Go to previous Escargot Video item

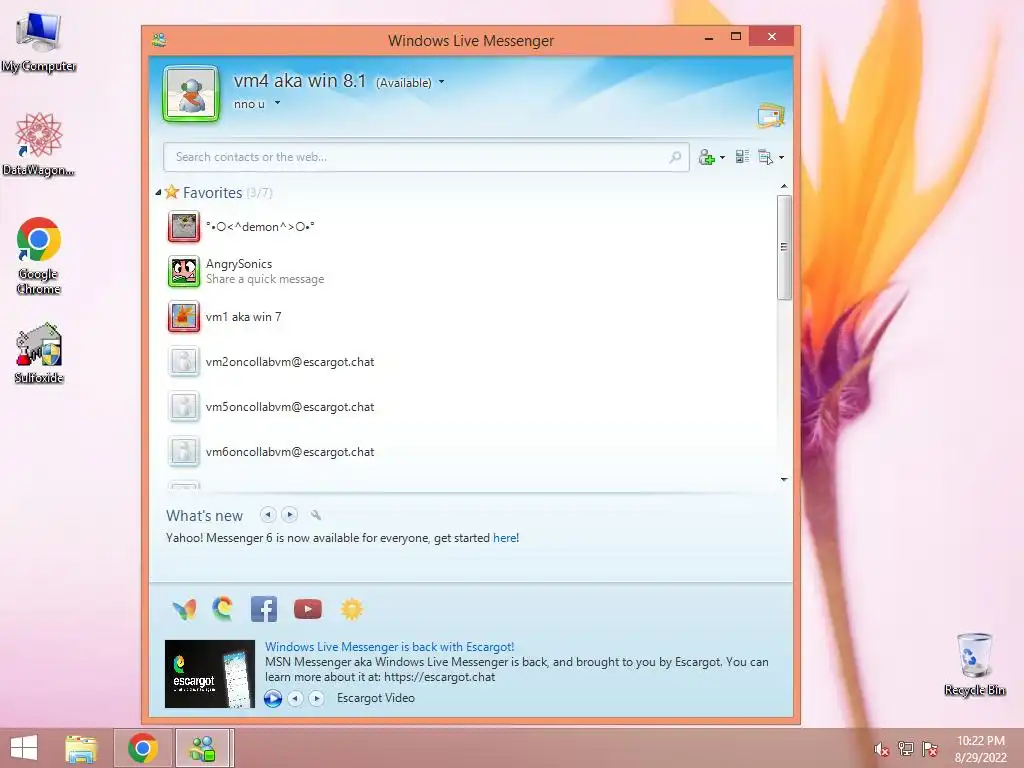[295, 699]
